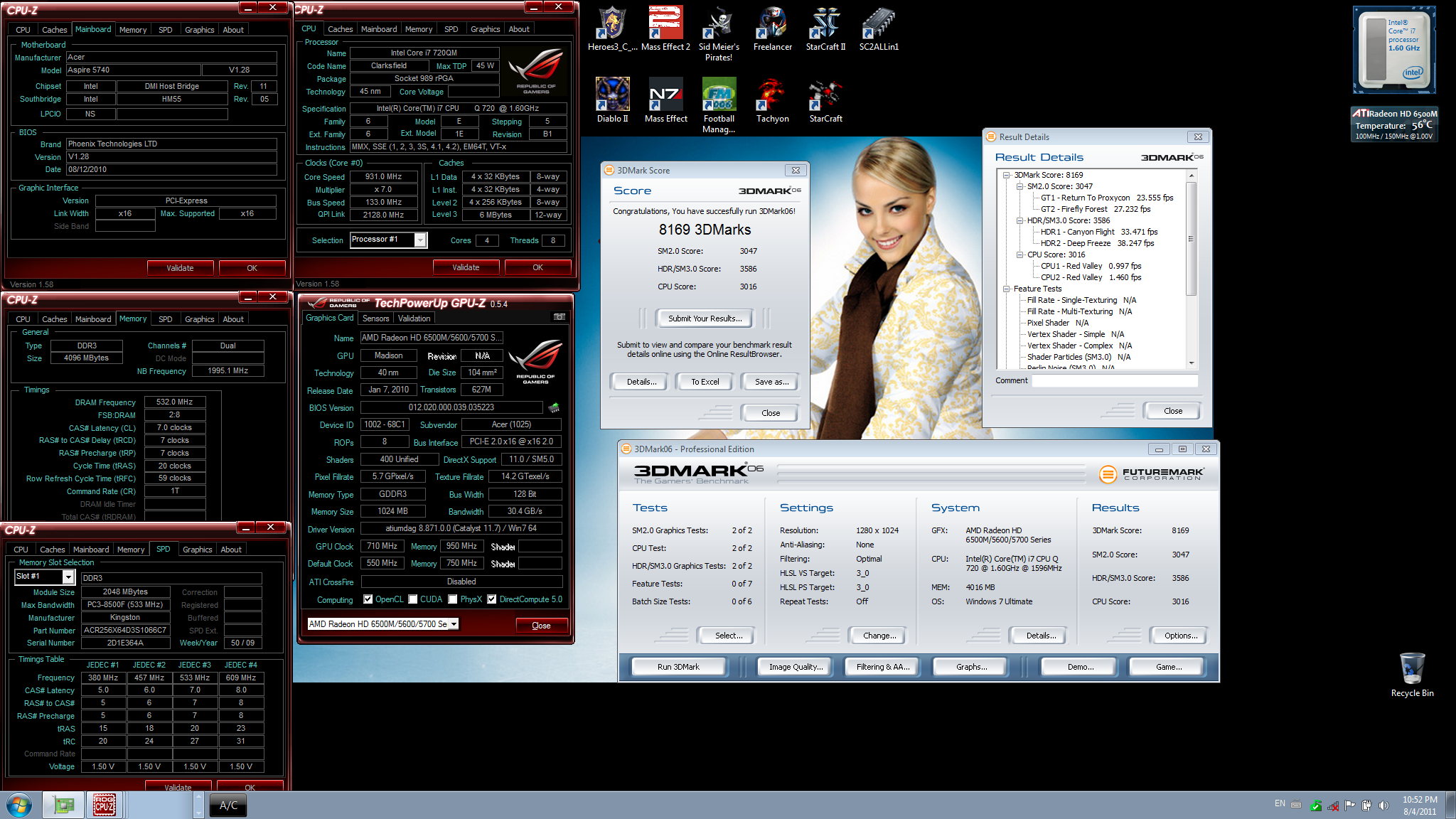
Task: Select the SC2ALLin1 desktop icon
Action: point(879,28)
